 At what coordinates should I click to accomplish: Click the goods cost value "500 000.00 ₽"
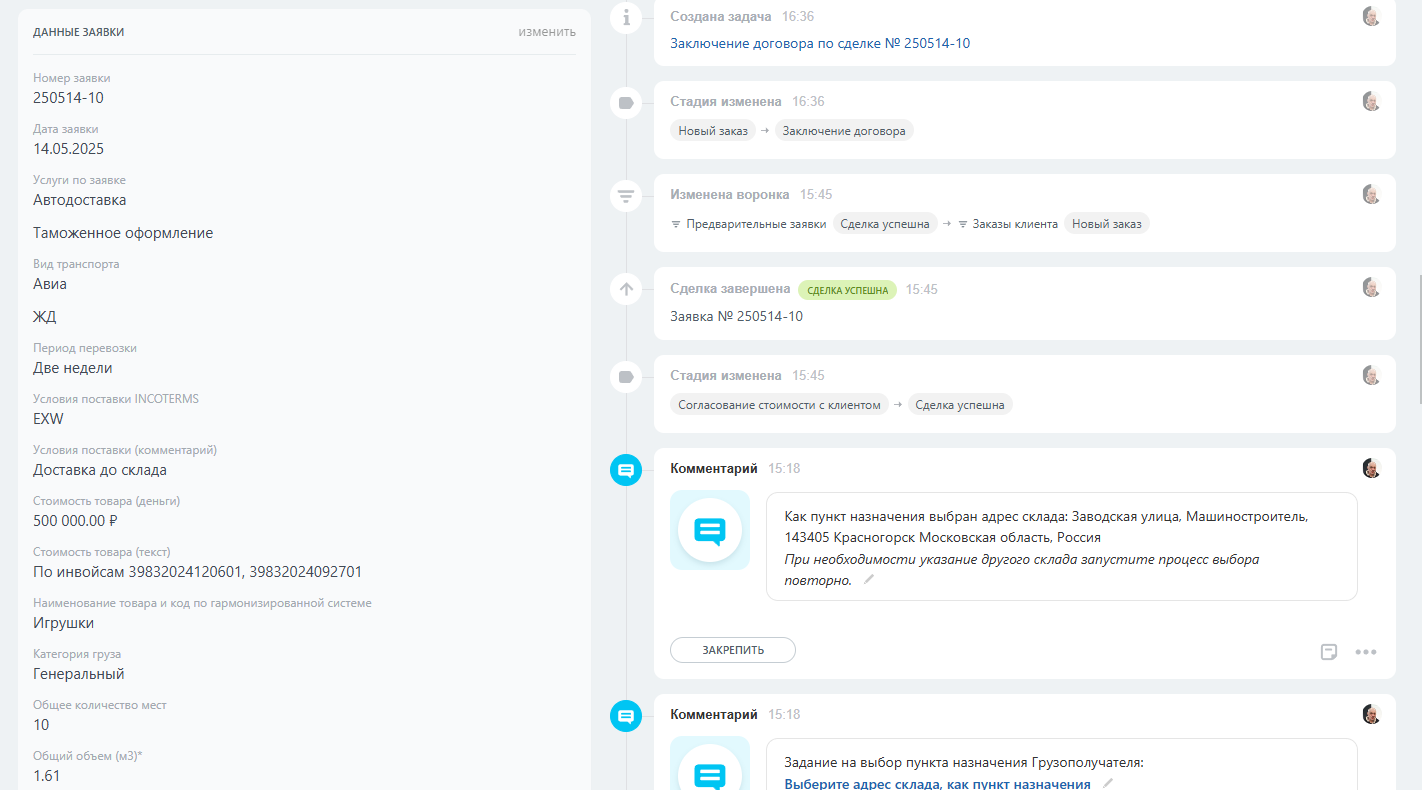pos(76,521)
